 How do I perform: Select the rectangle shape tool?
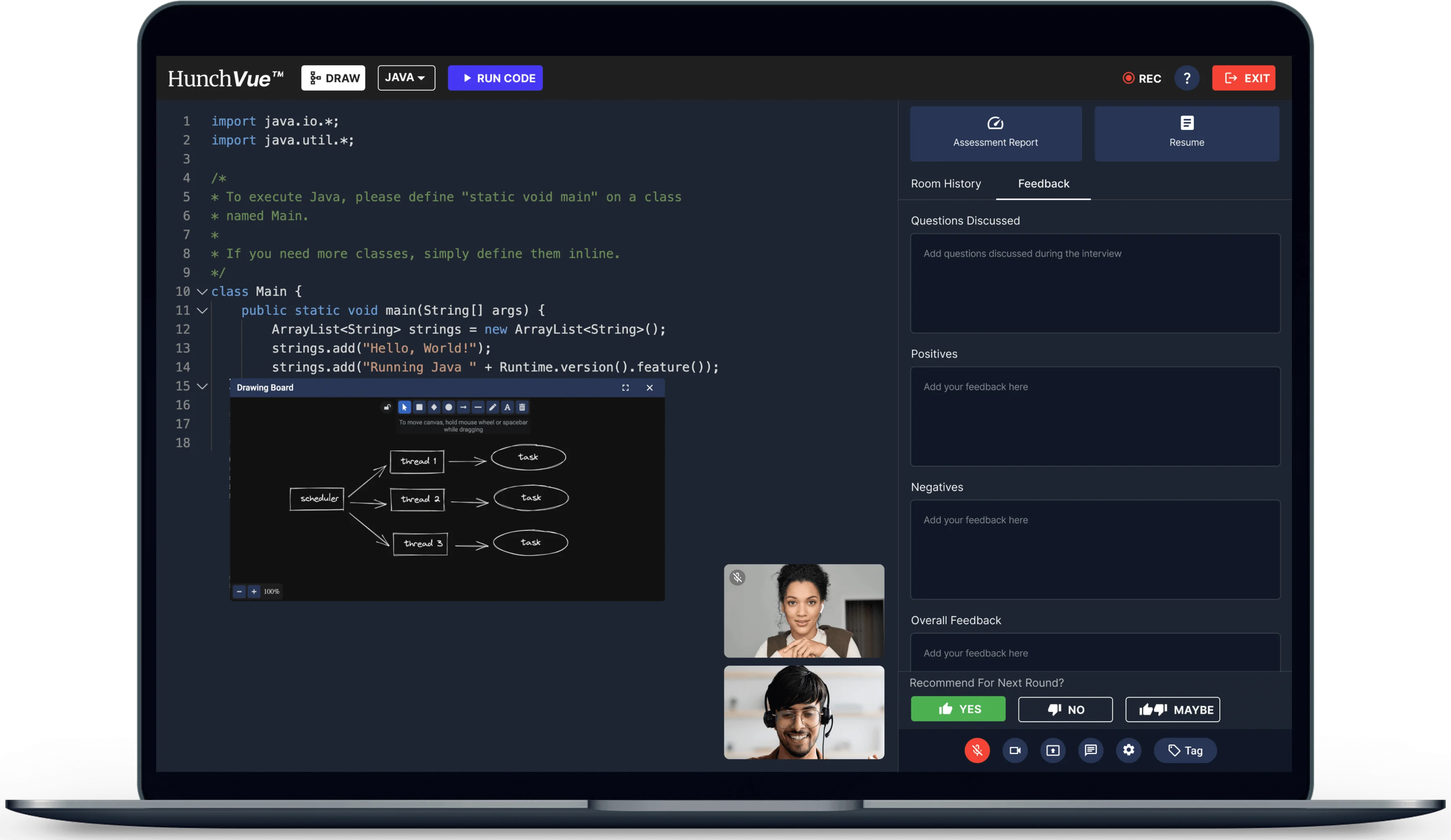coord(419,407)
